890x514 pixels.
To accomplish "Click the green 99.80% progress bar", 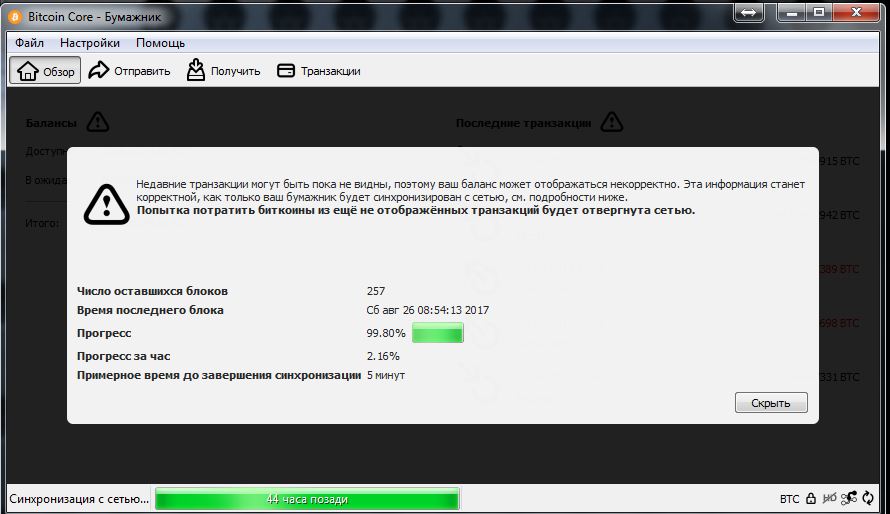I will point(437,333).
